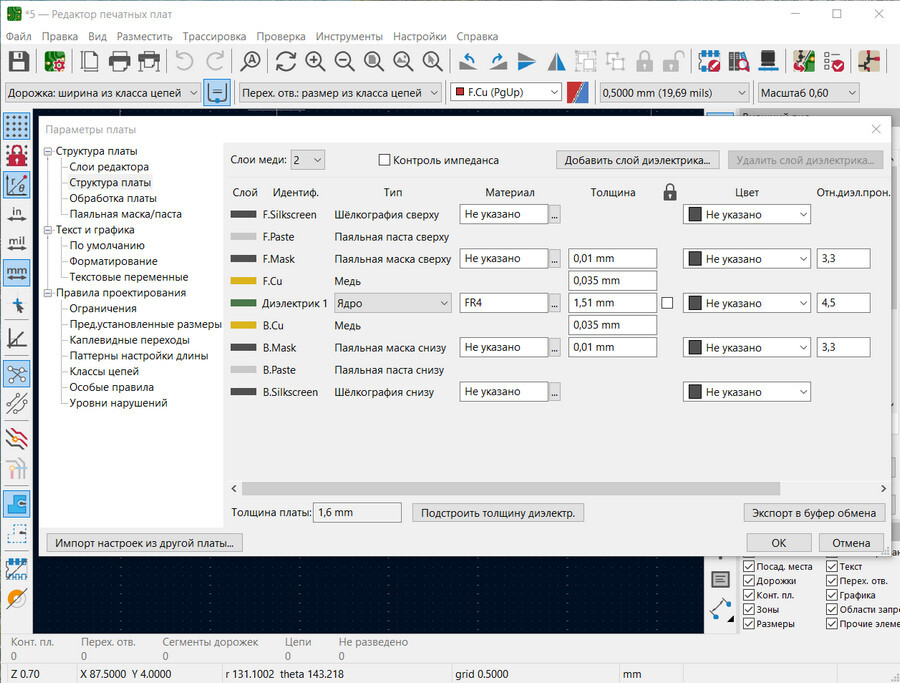The height and width of the screenshot is (683, 900).
Task: Click the Save floppy disk icon
Action: pyautogui.click(x=18, y=61)
